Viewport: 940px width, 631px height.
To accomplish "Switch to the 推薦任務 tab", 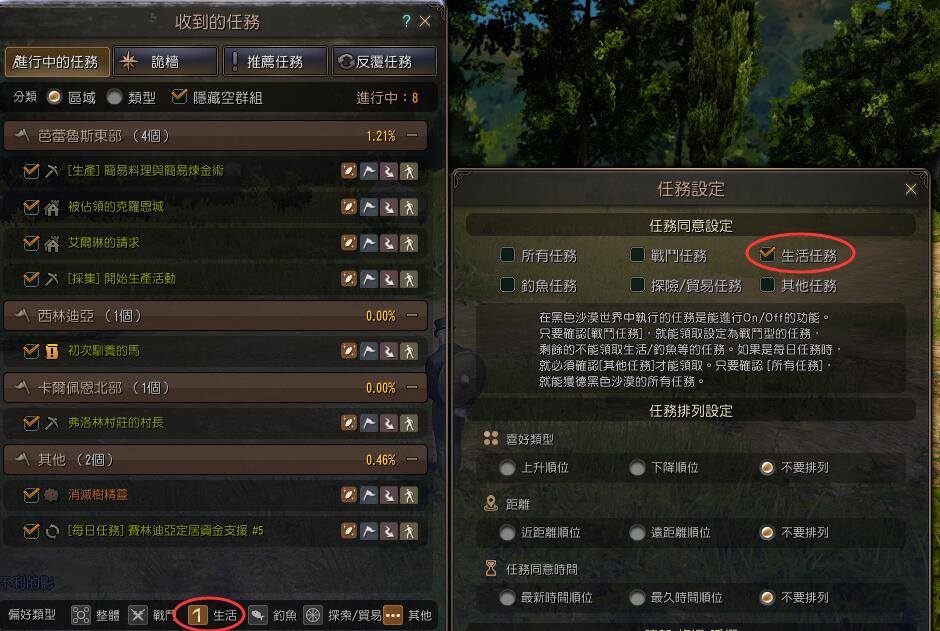I will [x=275, y=61].
